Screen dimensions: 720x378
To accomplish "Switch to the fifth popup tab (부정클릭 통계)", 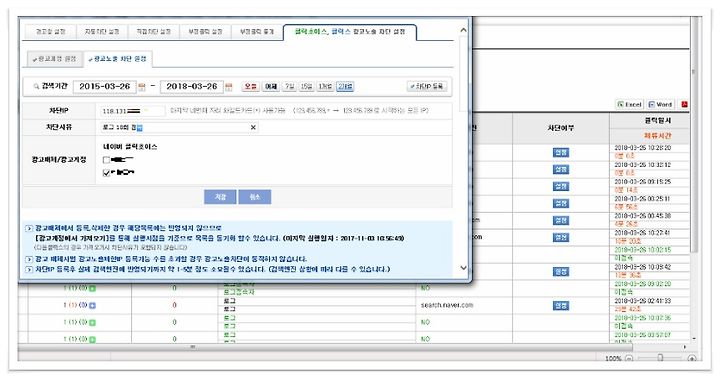I will tap(257, 31).
